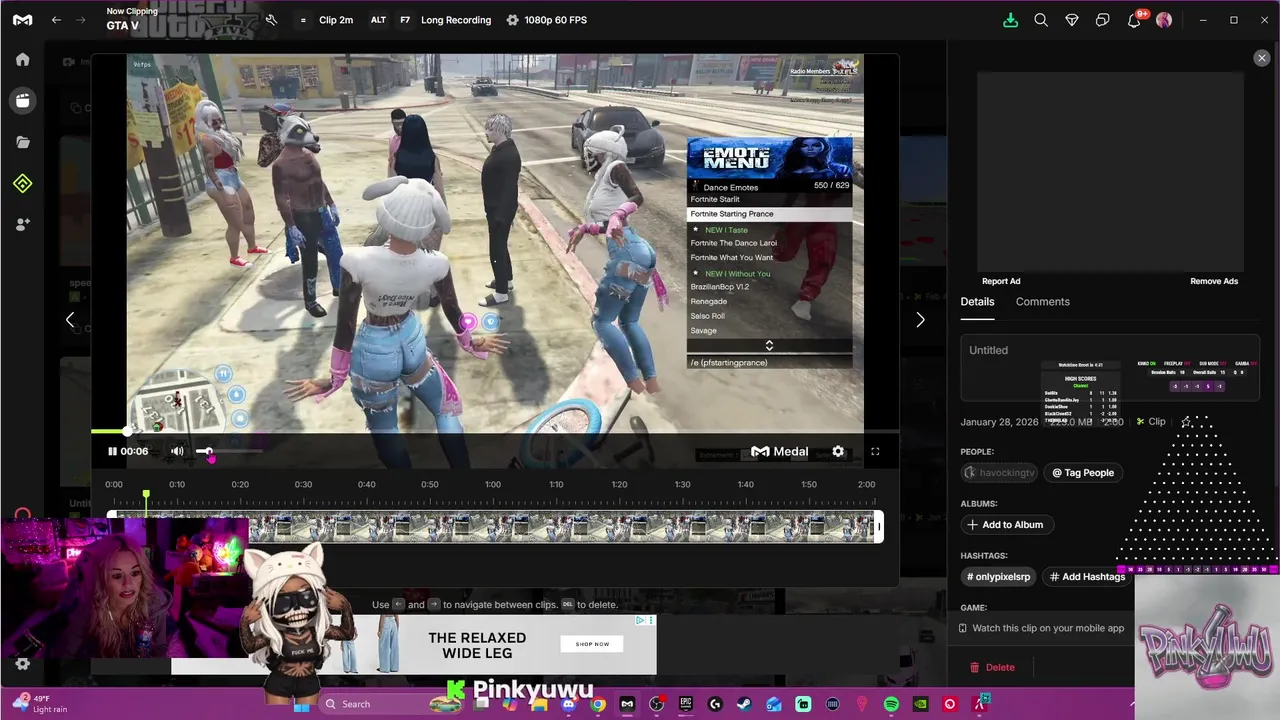Go back with the left arrow in the title bar
This screenshot has width=1280, height=720.
point(56,20)
